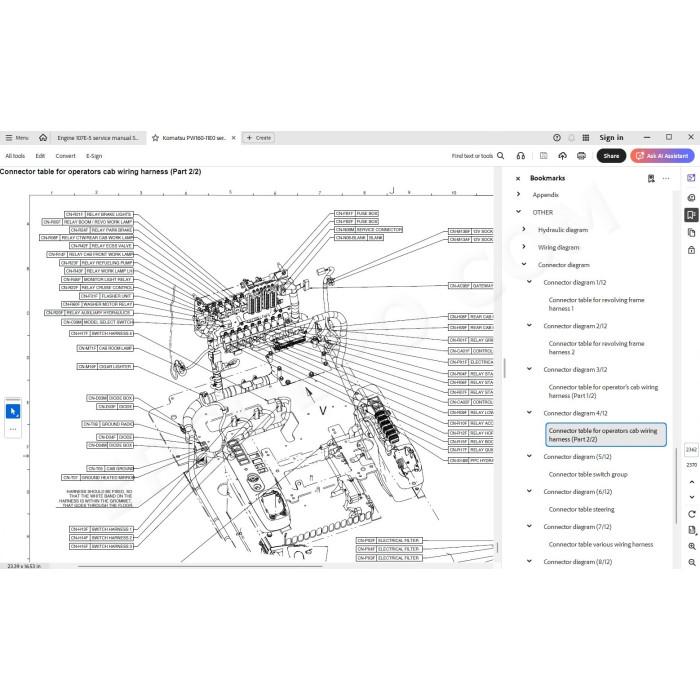Collapse the Connector diagram bookmark
The height and width of the screenshot is (700, 700).
coord(524,264)
